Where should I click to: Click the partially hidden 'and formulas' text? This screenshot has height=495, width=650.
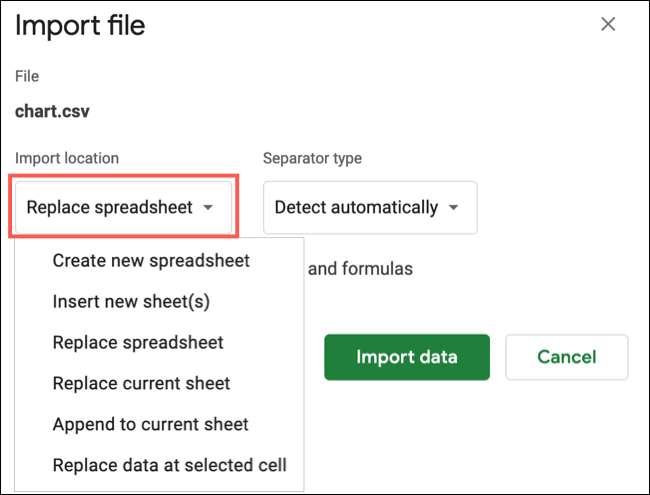360,268
